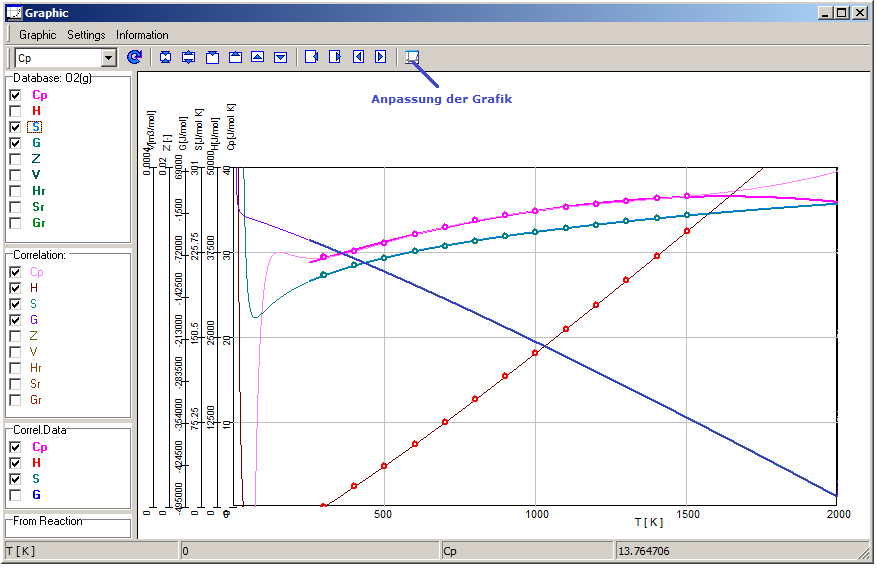The height and width of the screenshot is (568, 877).
Task: Open the Information menu
Action: (142, 35)
